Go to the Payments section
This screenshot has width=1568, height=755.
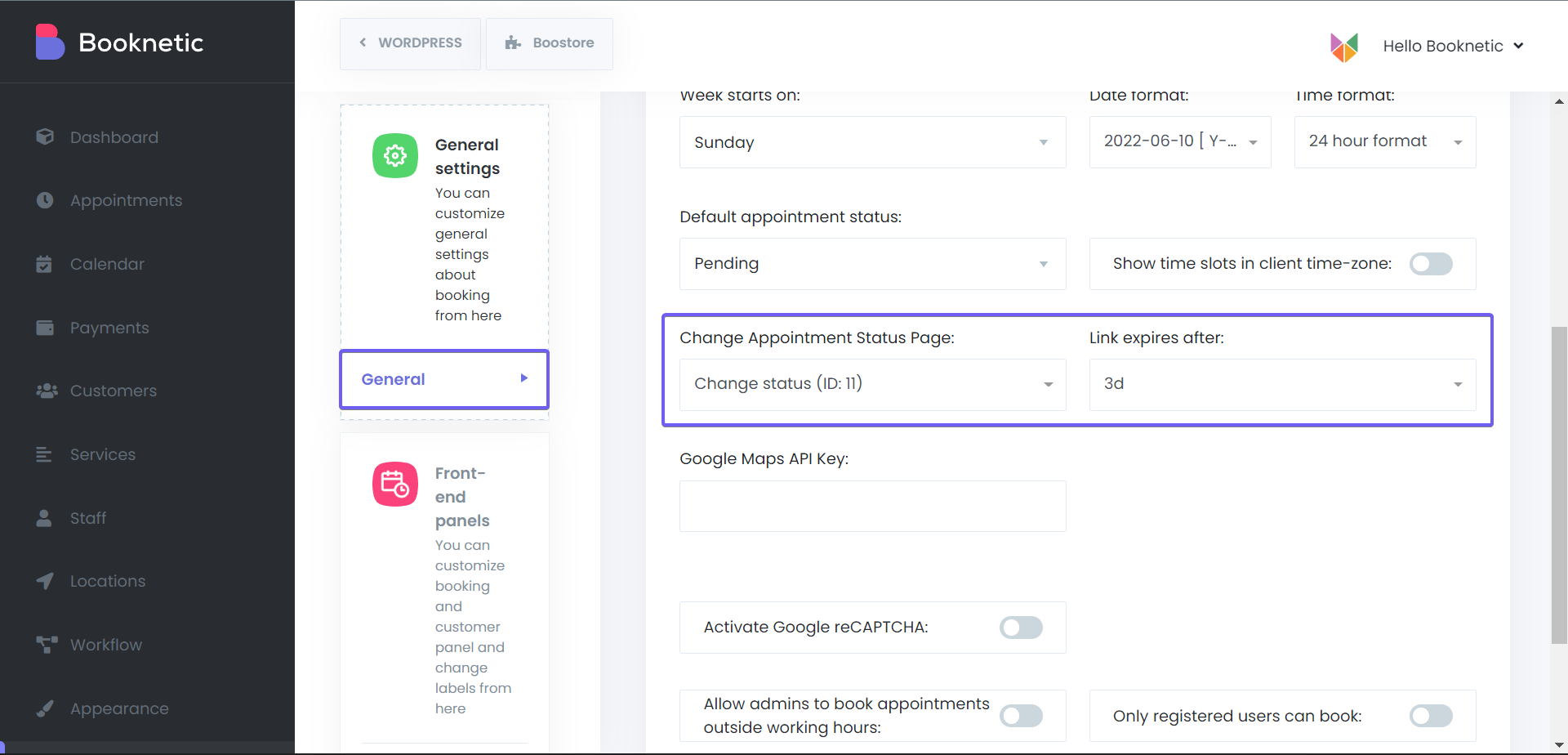tap(109, 328)
